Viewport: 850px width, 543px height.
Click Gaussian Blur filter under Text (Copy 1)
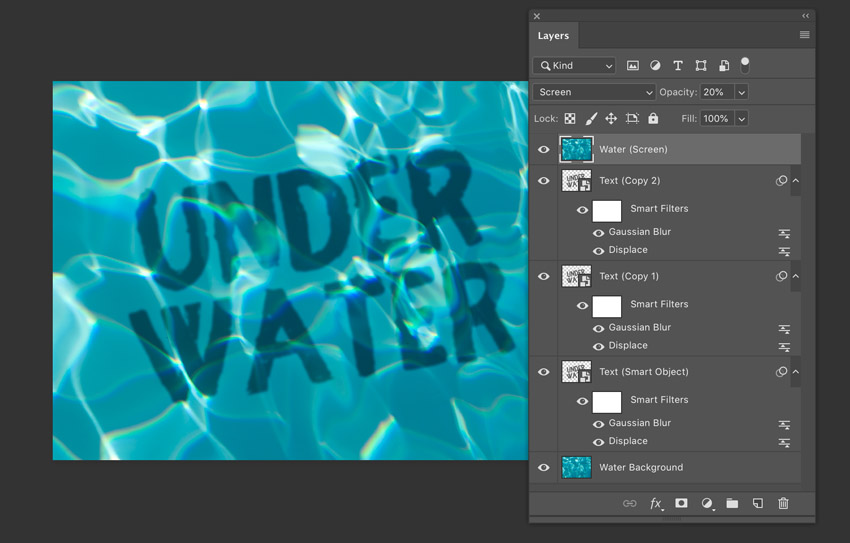click(x=640, y=327)
